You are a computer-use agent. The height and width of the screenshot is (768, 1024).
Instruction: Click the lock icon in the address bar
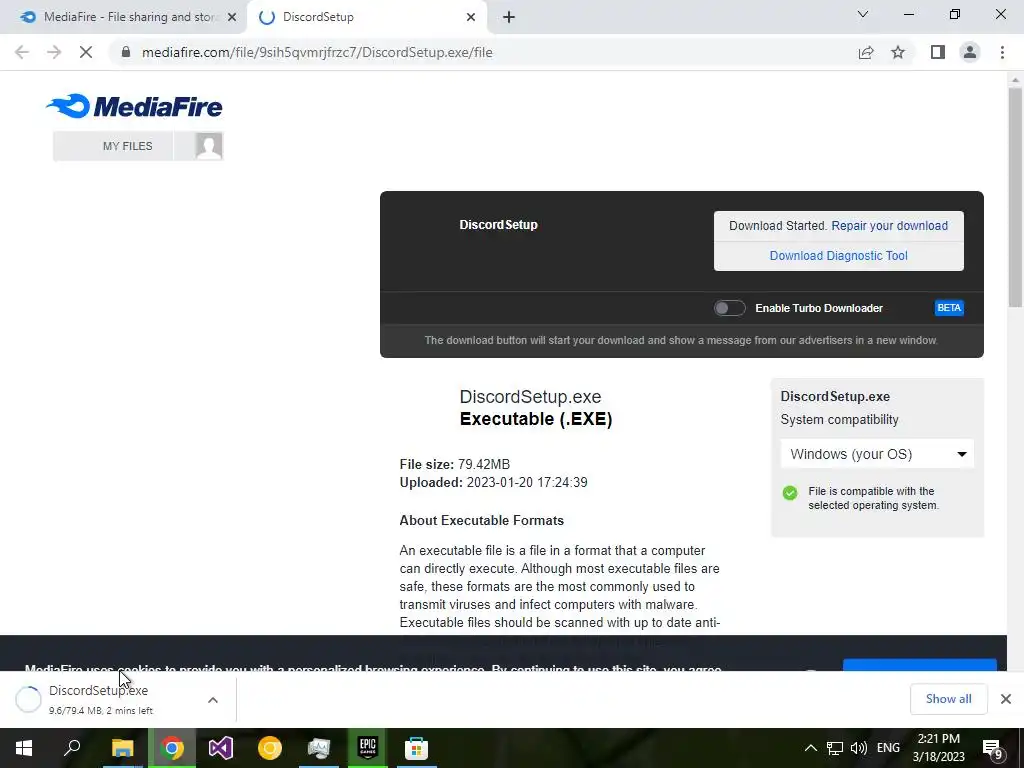[x=126, y=52]
